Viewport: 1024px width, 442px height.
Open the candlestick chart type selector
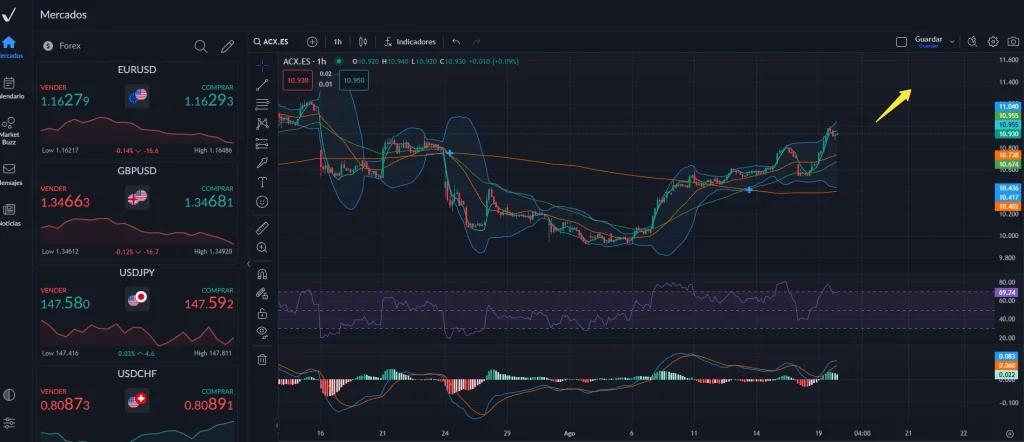[x=363, y=42]
